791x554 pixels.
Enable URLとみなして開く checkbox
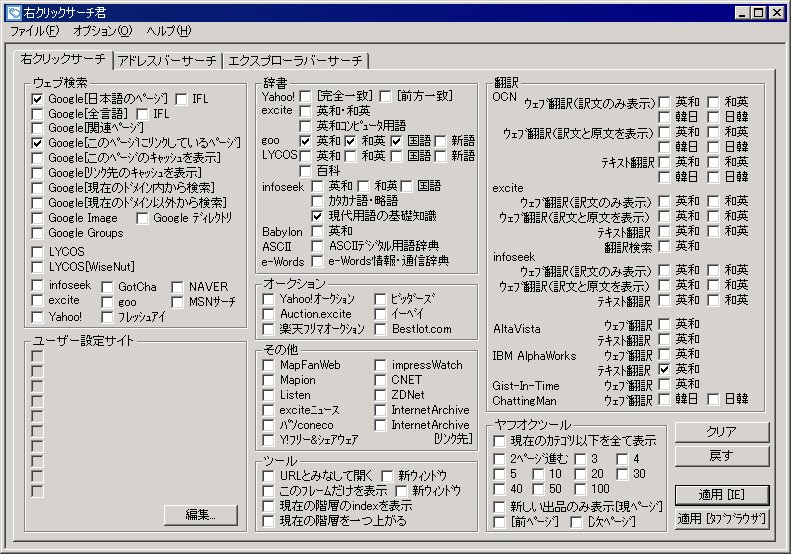click(x=268, y=476)
